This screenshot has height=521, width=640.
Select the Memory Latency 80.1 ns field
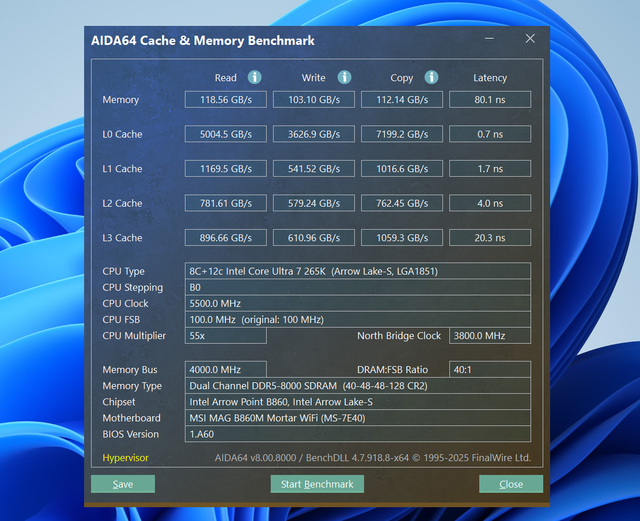point(489,100)
